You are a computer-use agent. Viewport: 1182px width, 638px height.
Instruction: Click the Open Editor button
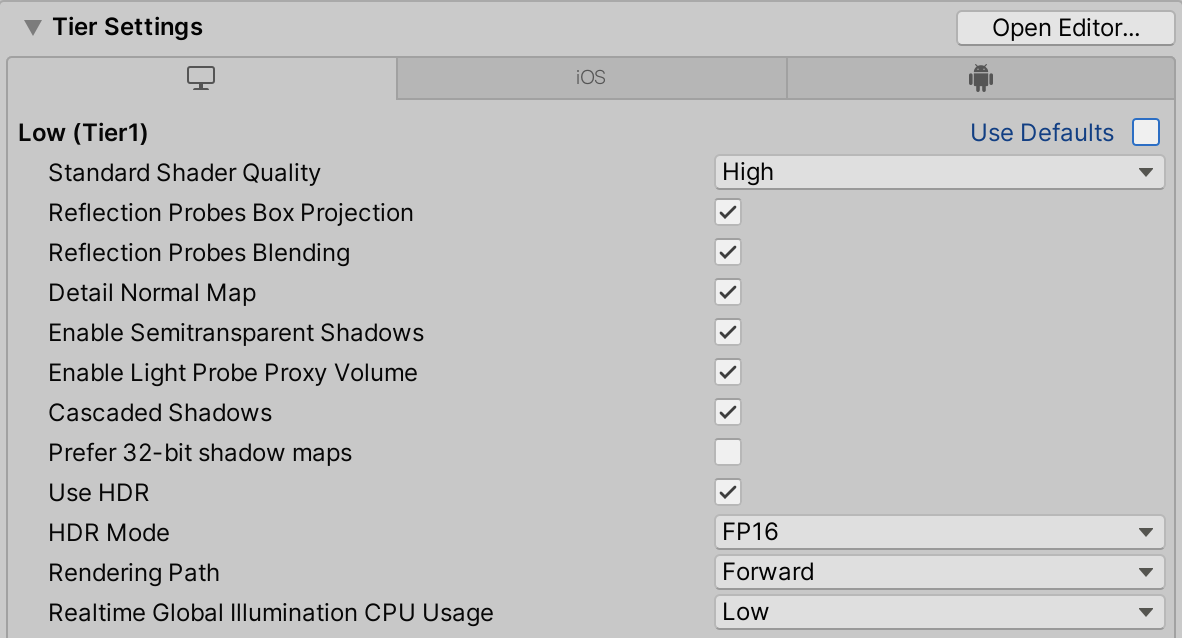[x=1065, y=28]
